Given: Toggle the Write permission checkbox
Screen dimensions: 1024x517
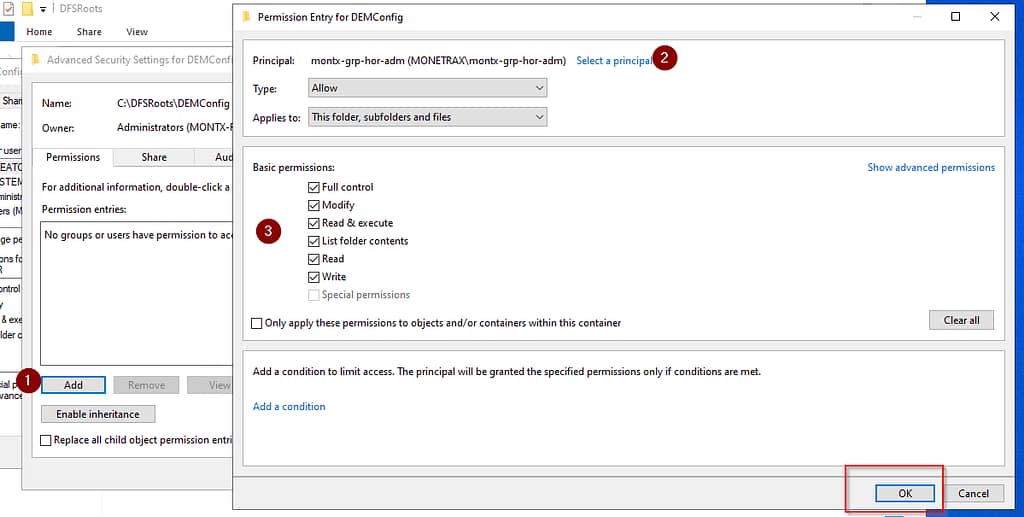Looking at the screenshot, I should [x=315, y=277].
